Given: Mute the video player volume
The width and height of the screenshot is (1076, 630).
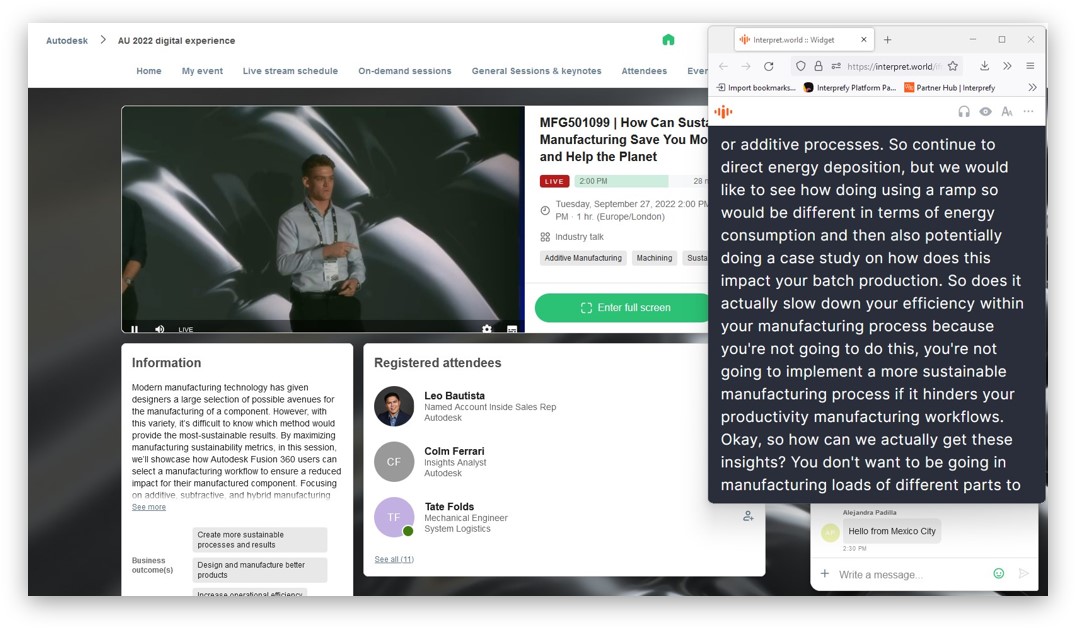Looking at the screenshot, I should point(160,329).
